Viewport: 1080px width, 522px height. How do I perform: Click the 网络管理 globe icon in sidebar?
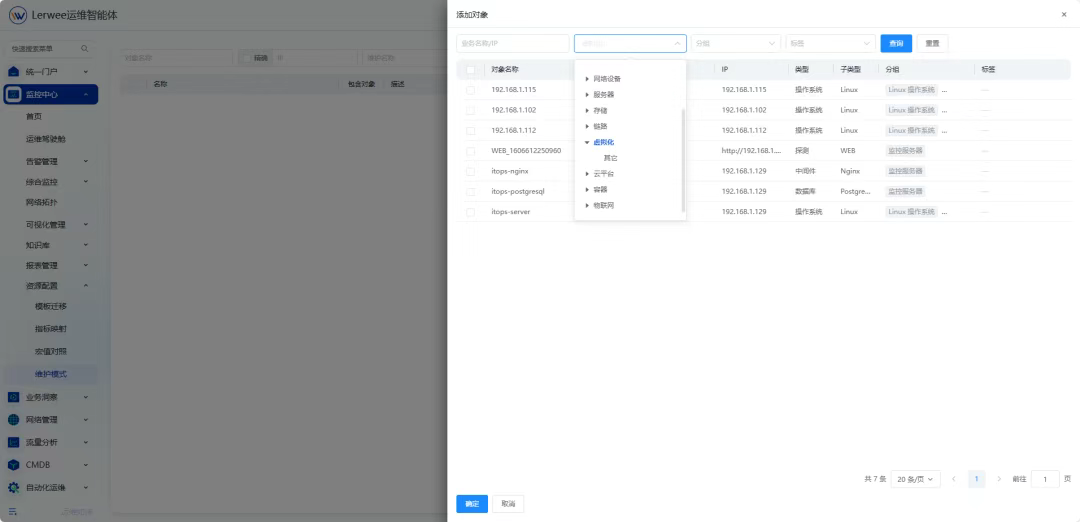[x=14, y=420]
